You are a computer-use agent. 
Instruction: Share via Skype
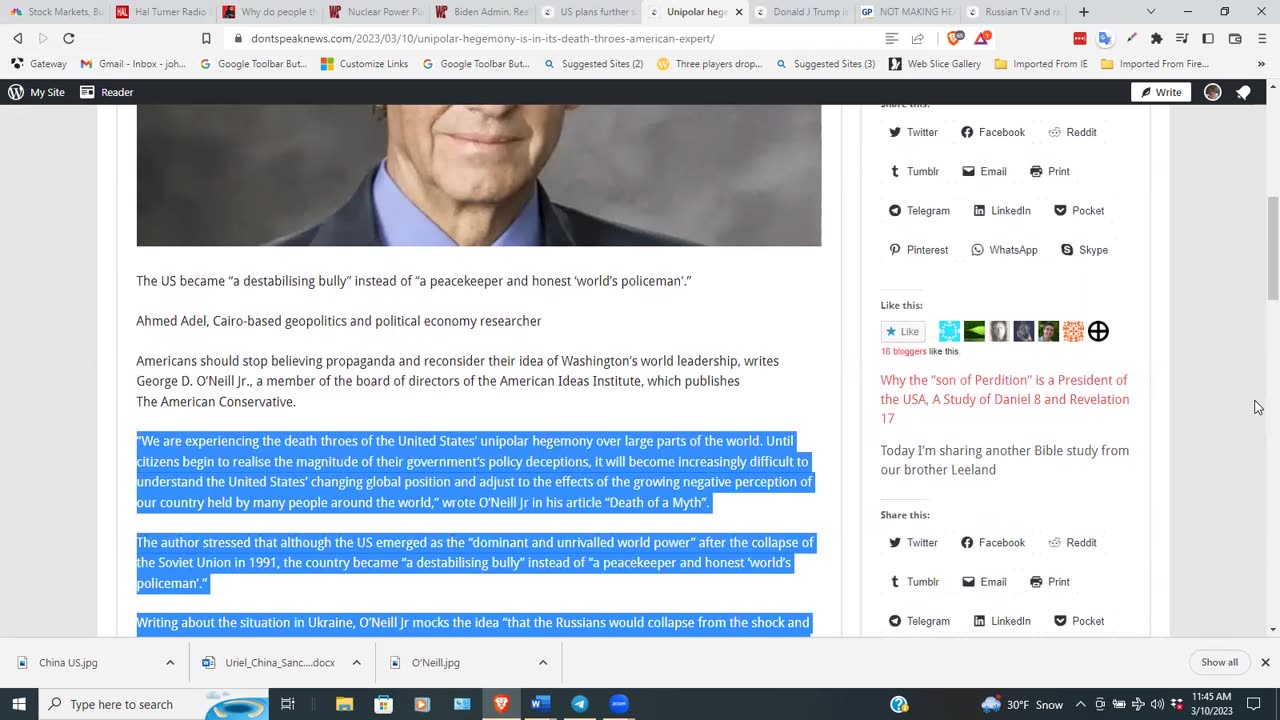coord(1084,250)
